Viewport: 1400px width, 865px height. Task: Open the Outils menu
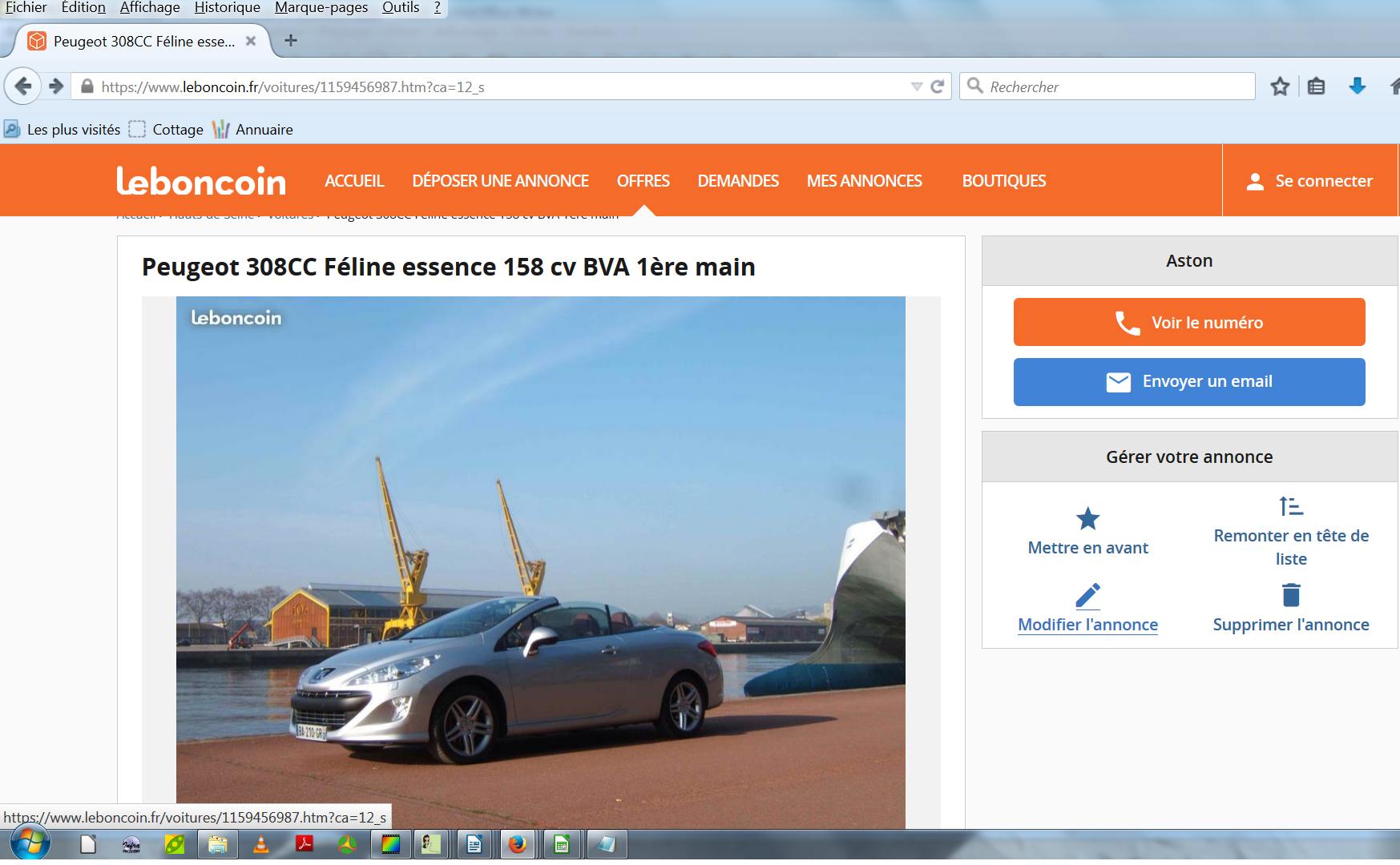pyautogui.click(x=401, y=8)
